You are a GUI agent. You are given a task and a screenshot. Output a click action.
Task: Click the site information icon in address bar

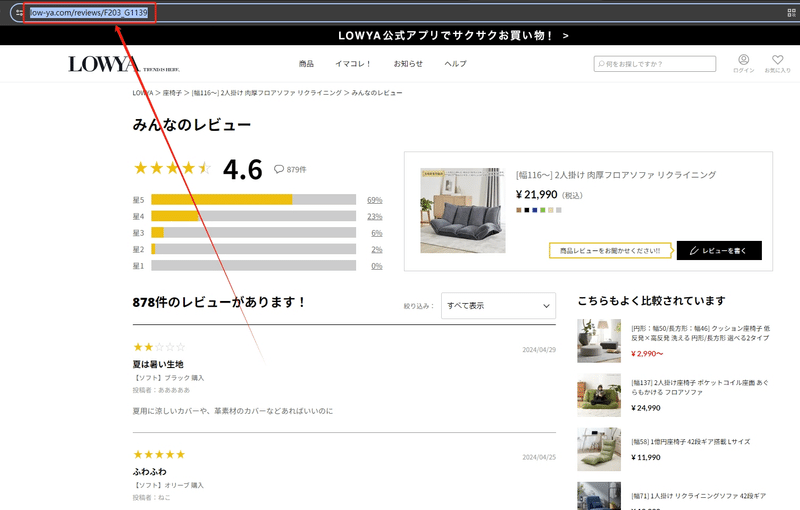(x=19, y=13)
